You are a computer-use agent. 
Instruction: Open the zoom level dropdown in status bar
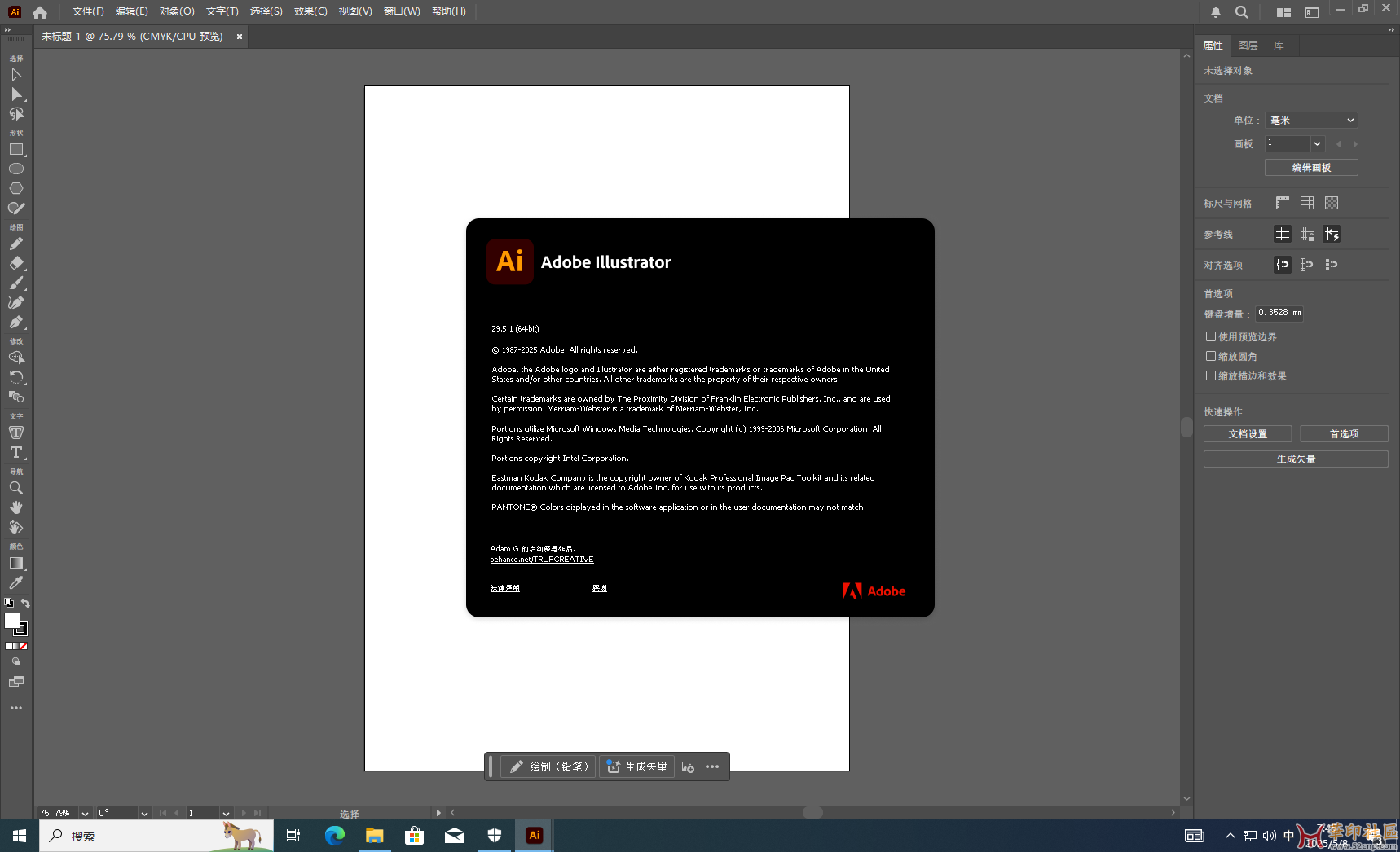click(x=85, y=813)
